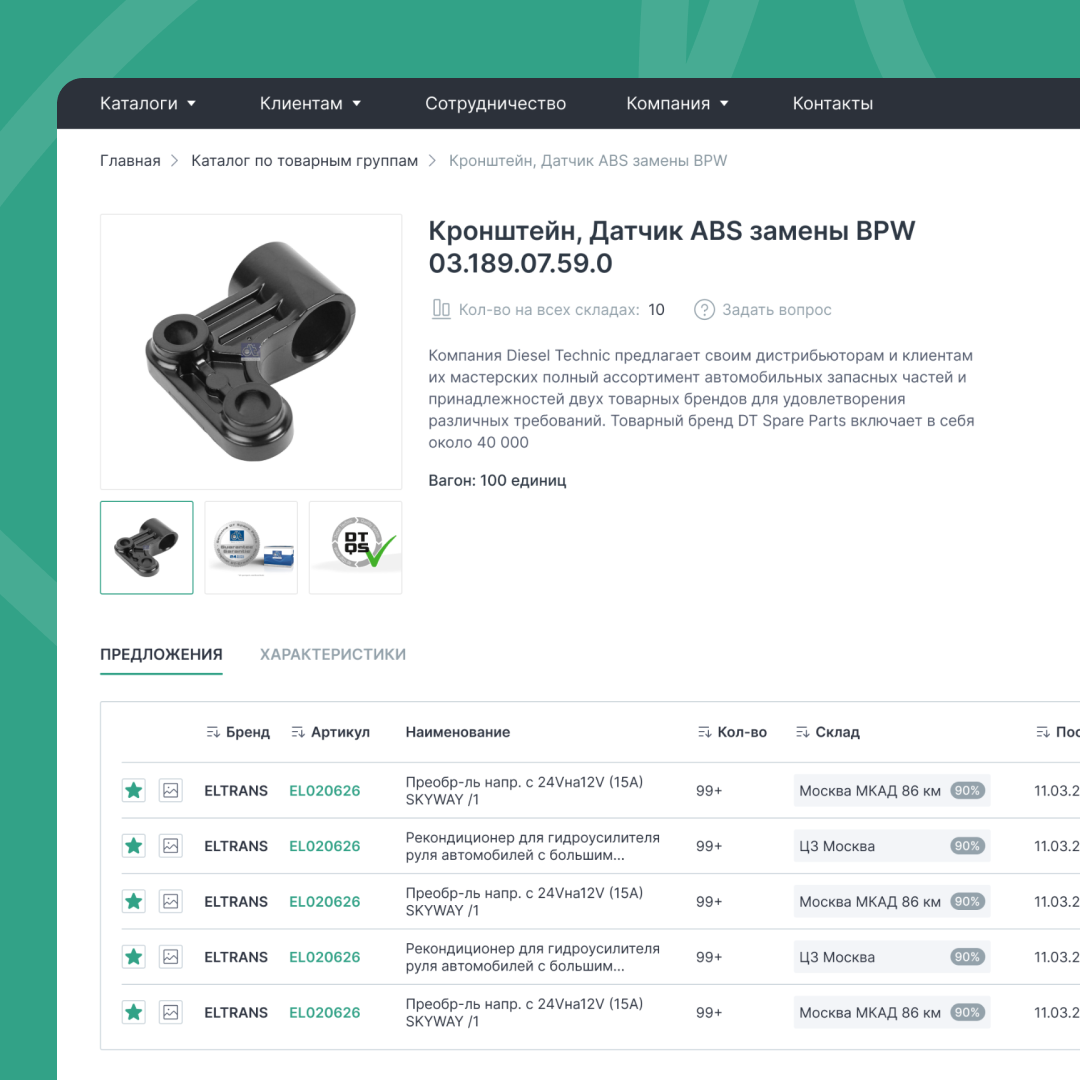
Task: Click Рекондиционер name in second row
Action: (x=532, y=846)
